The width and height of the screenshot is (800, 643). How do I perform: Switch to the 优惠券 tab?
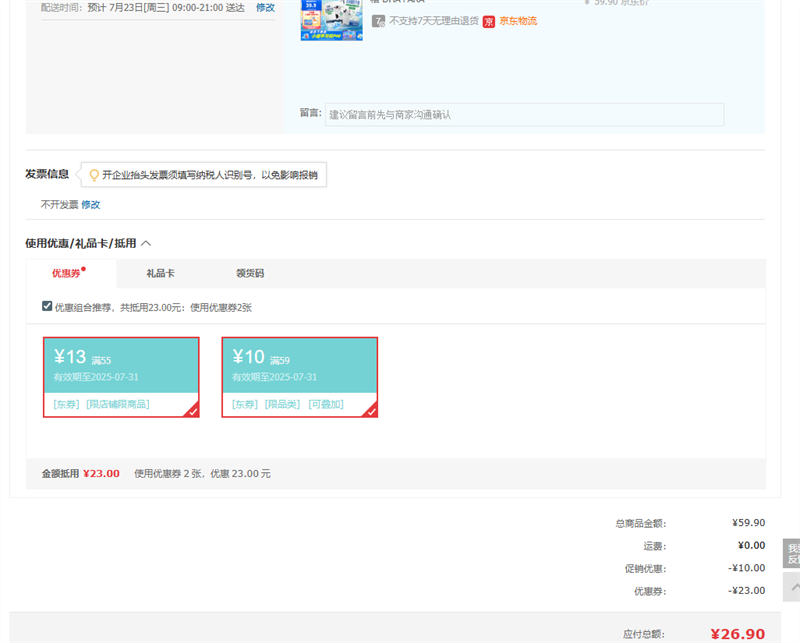click(x=67, y=273)
